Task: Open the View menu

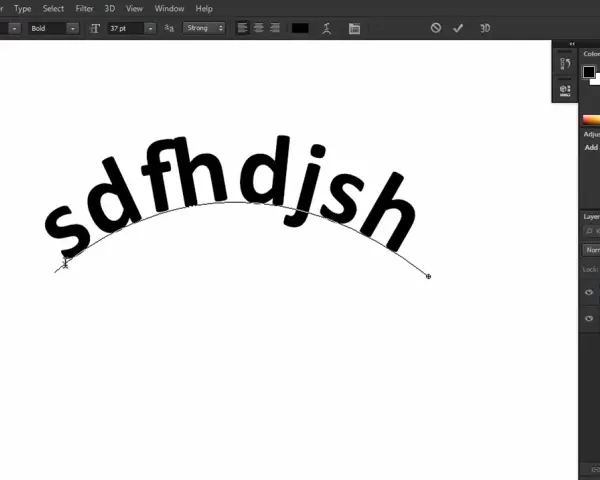Action: pos(134,8)
